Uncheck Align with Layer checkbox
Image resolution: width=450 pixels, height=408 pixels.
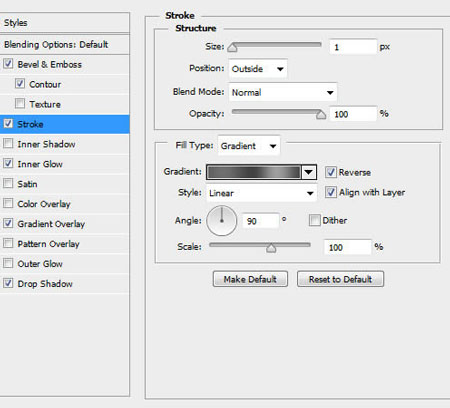tap(331, 192)
